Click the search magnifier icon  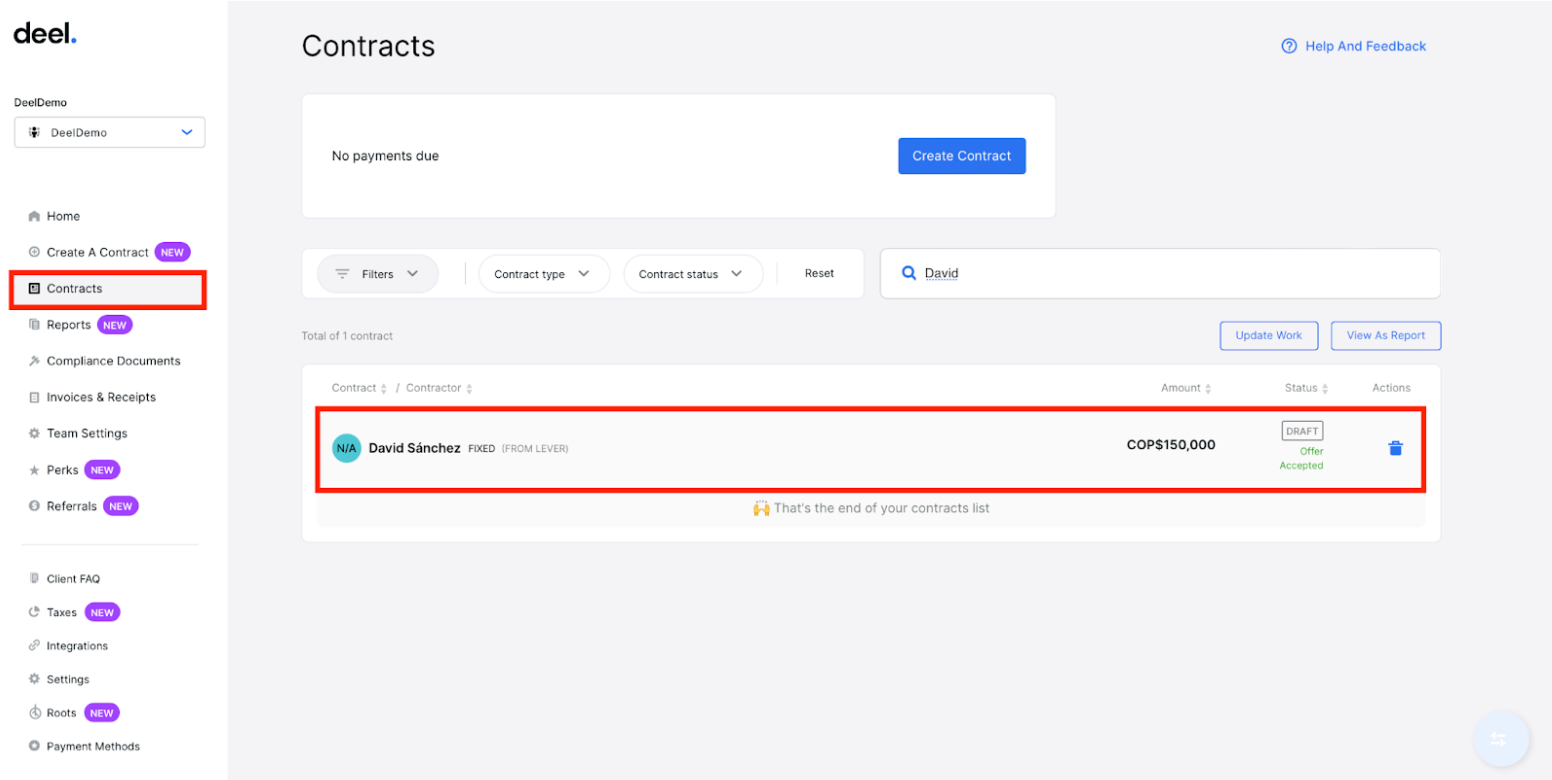pyautogui.click(x=909, y=273)
